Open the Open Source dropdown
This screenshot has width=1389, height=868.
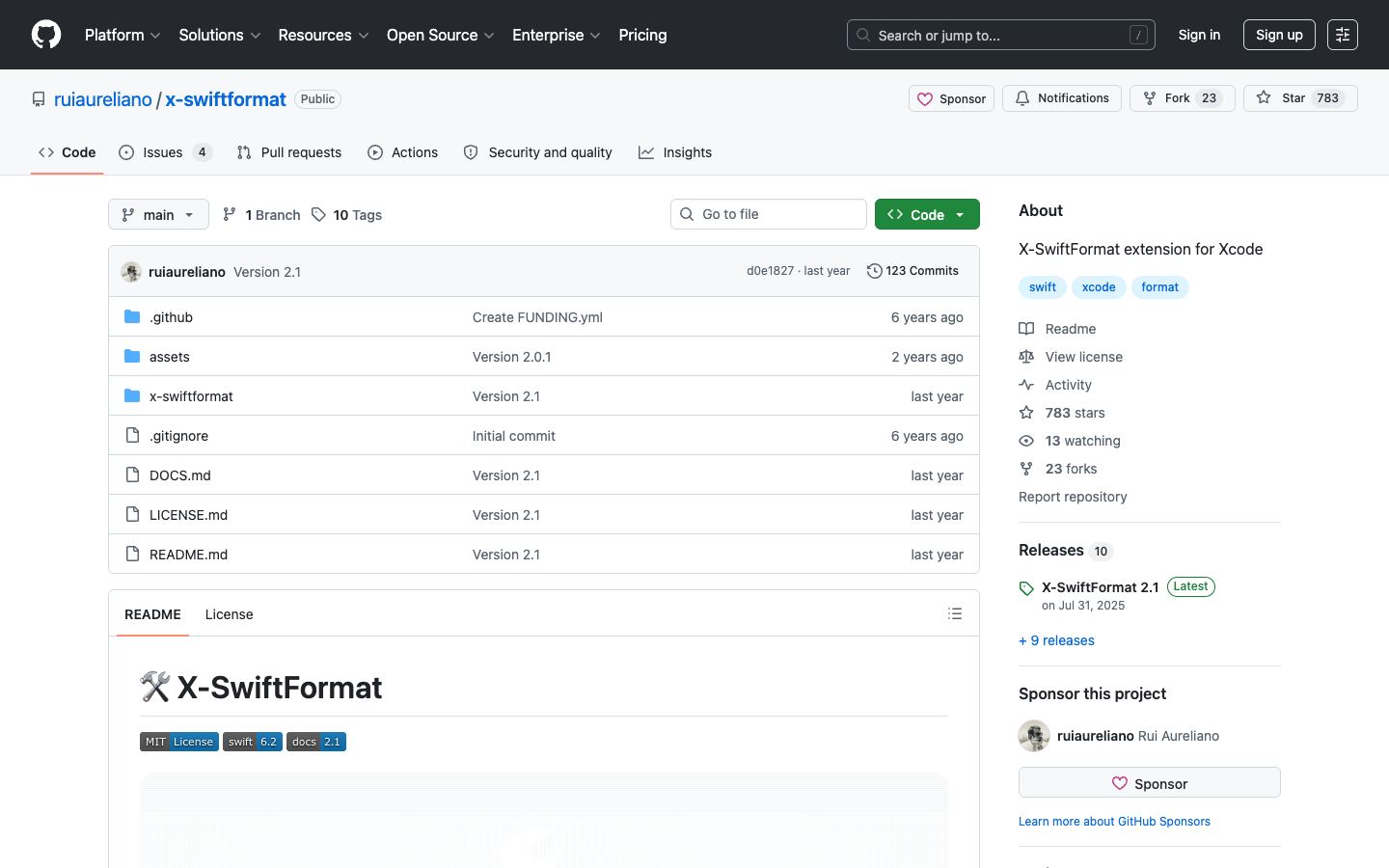click(x=441, y=35)
